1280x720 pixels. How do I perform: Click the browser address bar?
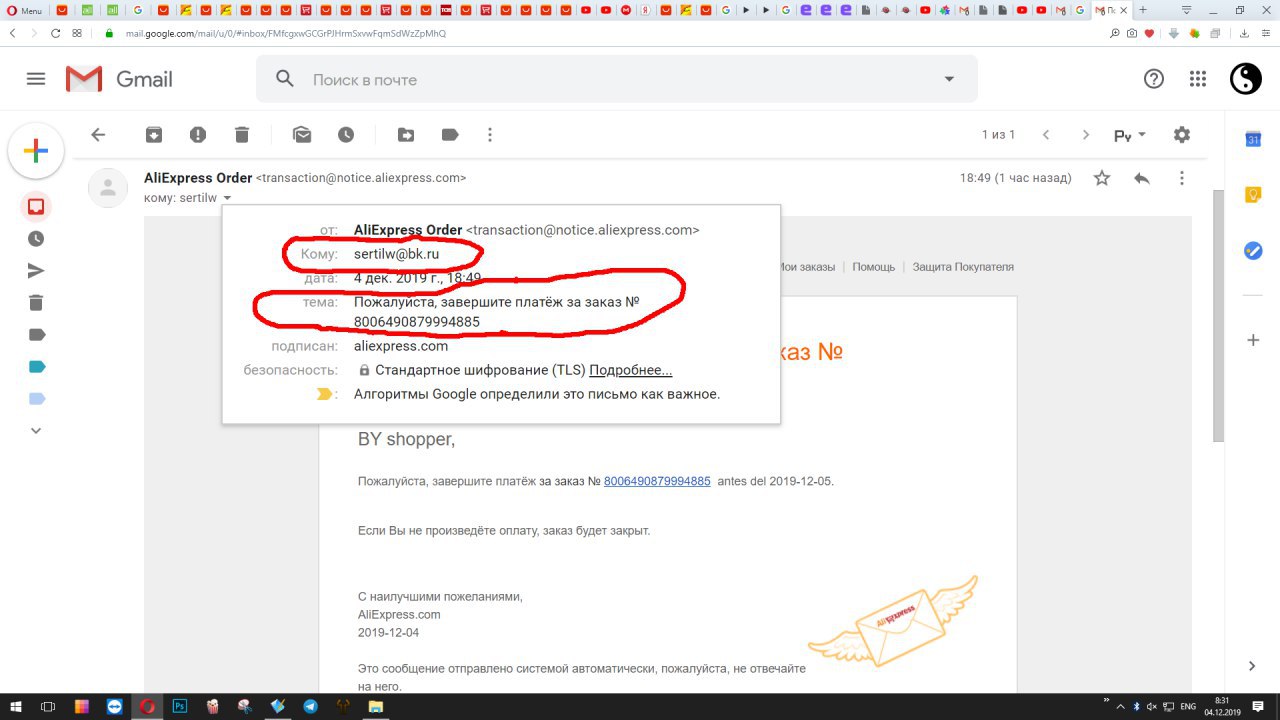click(600, 33)
